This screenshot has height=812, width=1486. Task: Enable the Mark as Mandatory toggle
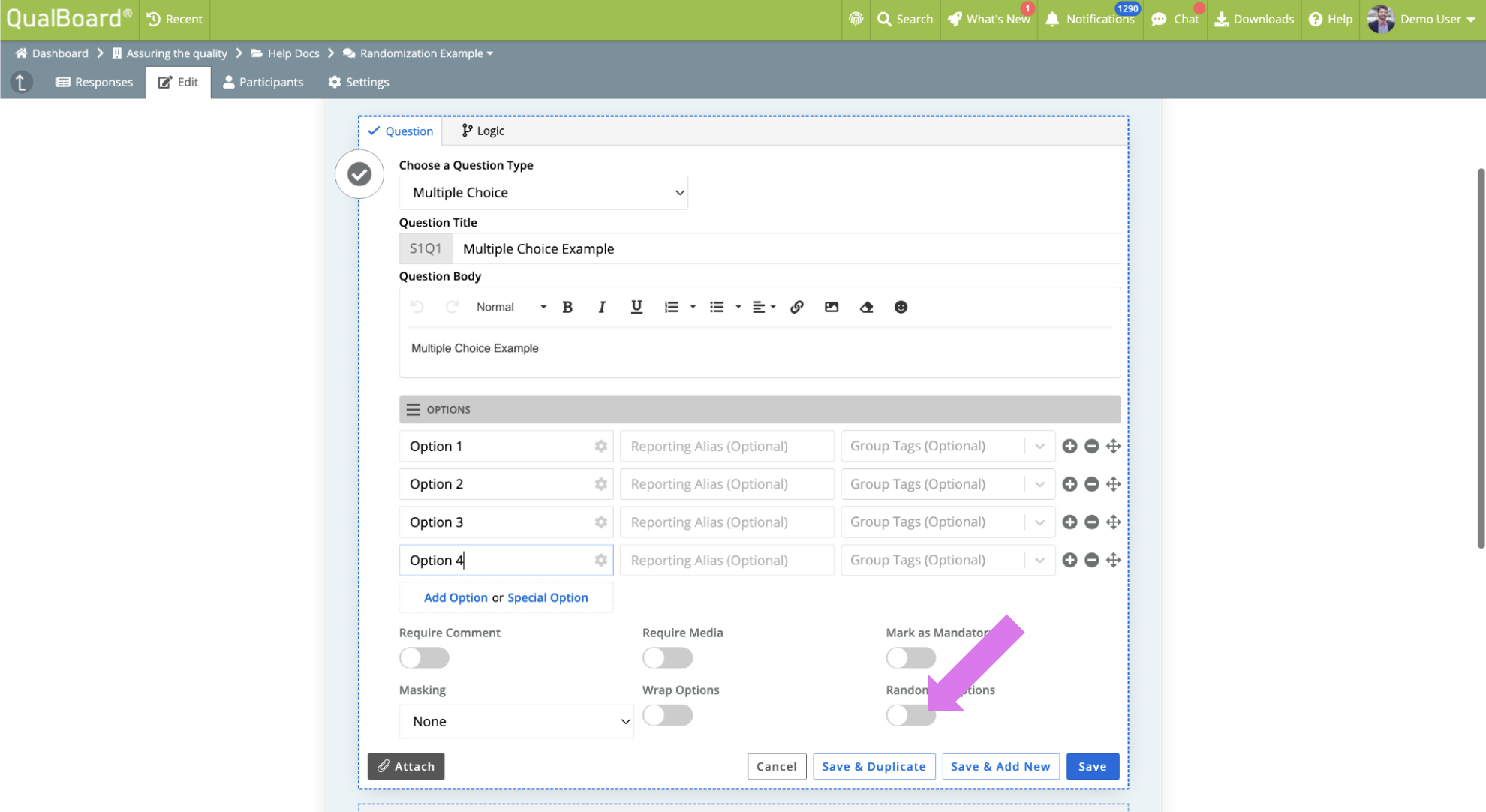pyautogui.click(x=910, y=658)
